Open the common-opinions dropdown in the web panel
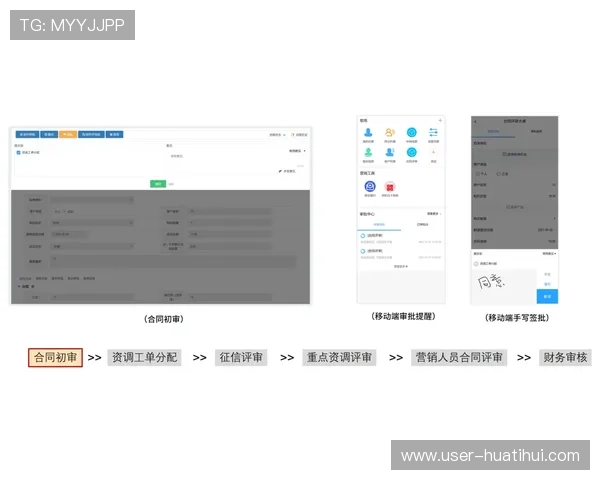Viewport: 600px width, 480px height. click(x=297, y=151)
